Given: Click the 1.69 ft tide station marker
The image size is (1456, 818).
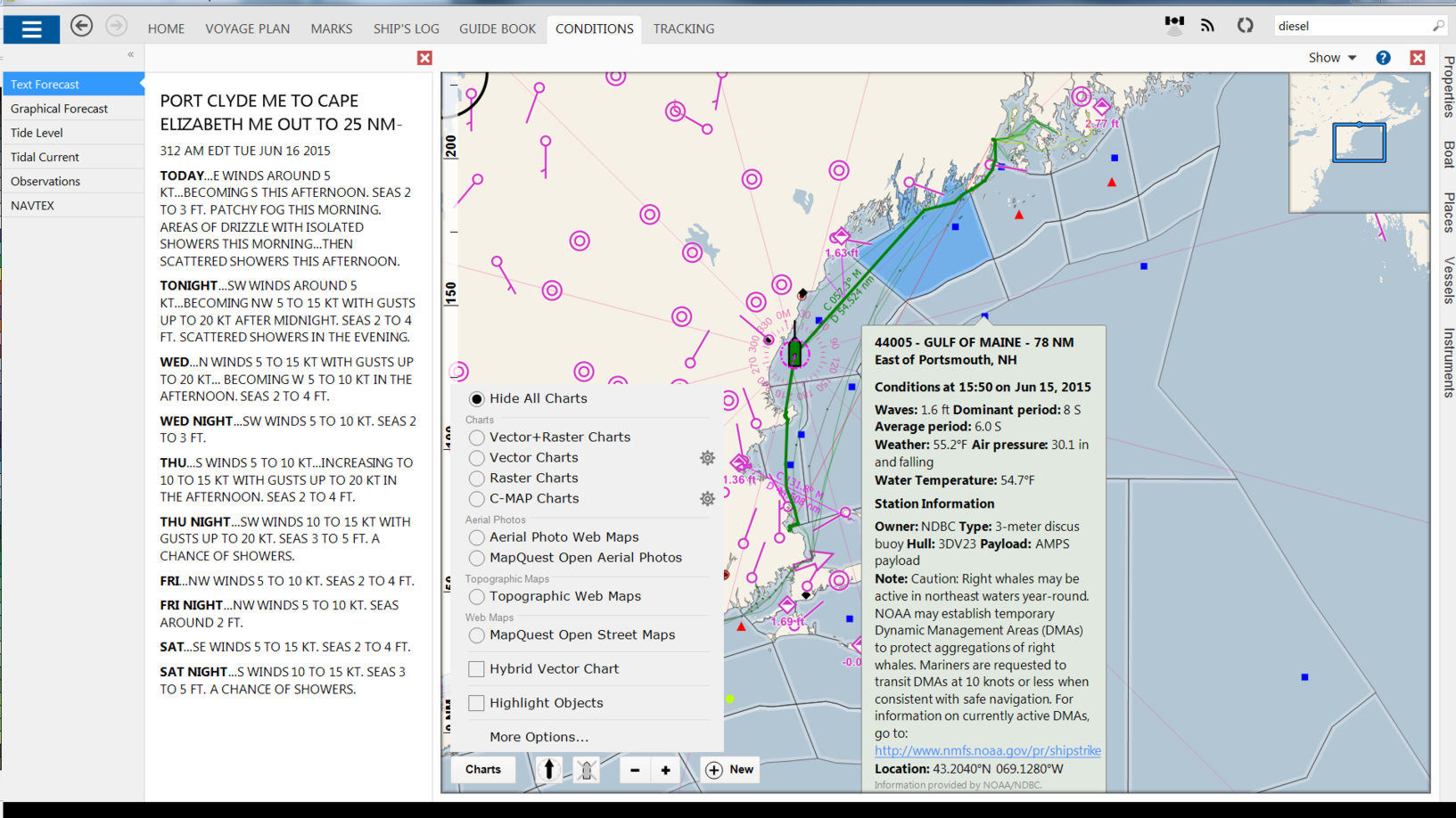Looking at the screenshot, I should coord(787,606).
